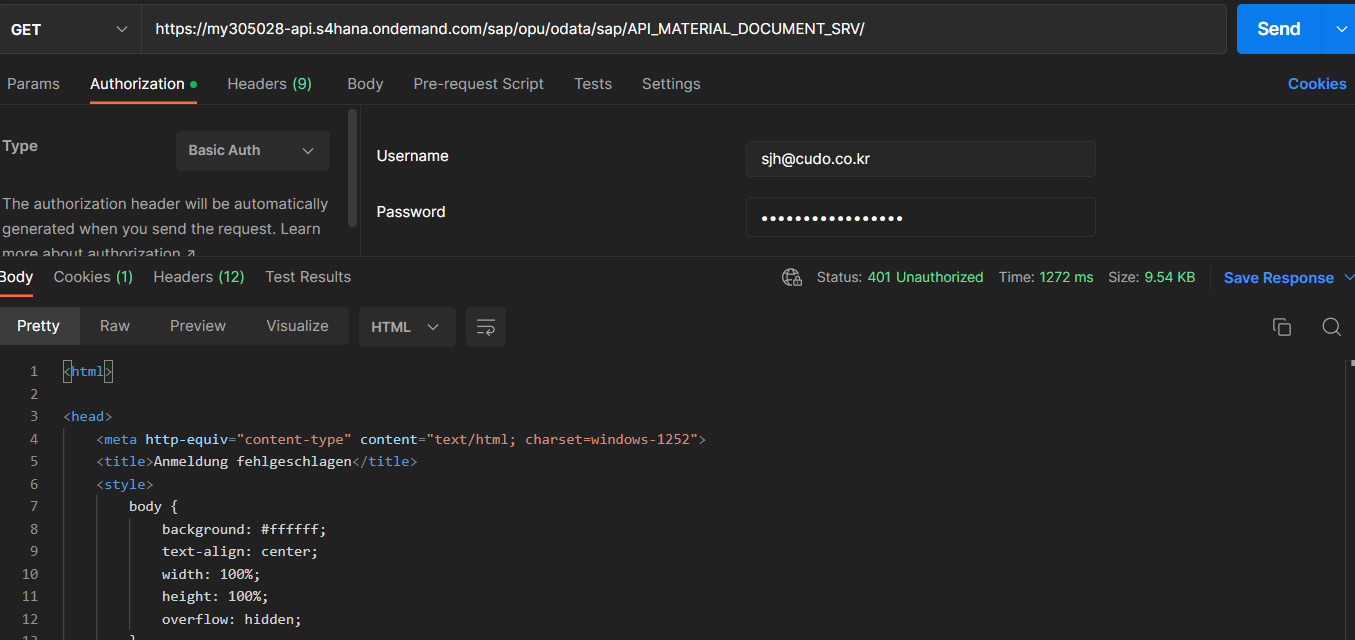Image resolution: width=1355 pixels, height=640 pixels.
Task: Expand the Send button arrow options
Action: coord(1340,29)
